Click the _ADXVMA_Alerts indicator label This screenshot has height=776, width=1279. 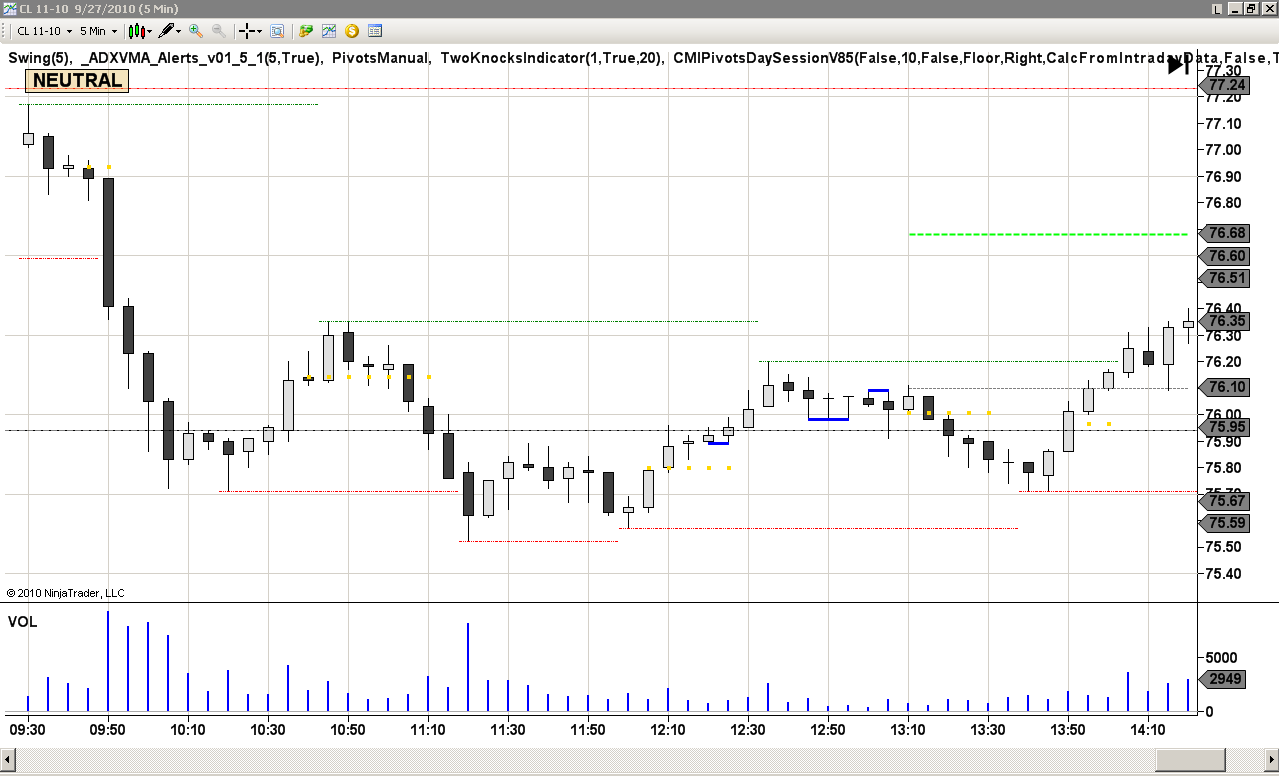point(202,58)
